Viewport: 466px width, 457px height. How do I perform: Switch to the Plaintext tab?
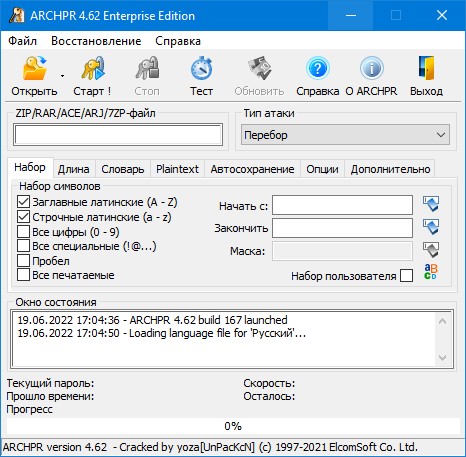coord(177,169)
